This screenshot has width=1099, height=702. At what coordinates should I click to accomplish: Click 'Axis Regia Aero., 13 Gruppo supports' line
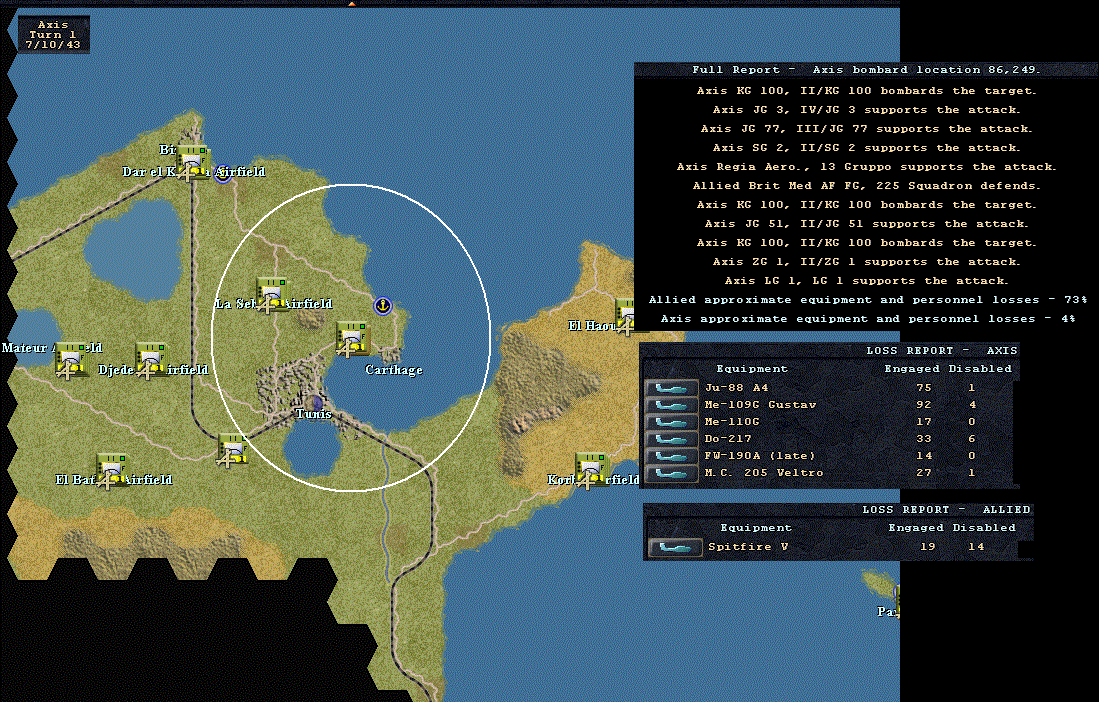866,167
